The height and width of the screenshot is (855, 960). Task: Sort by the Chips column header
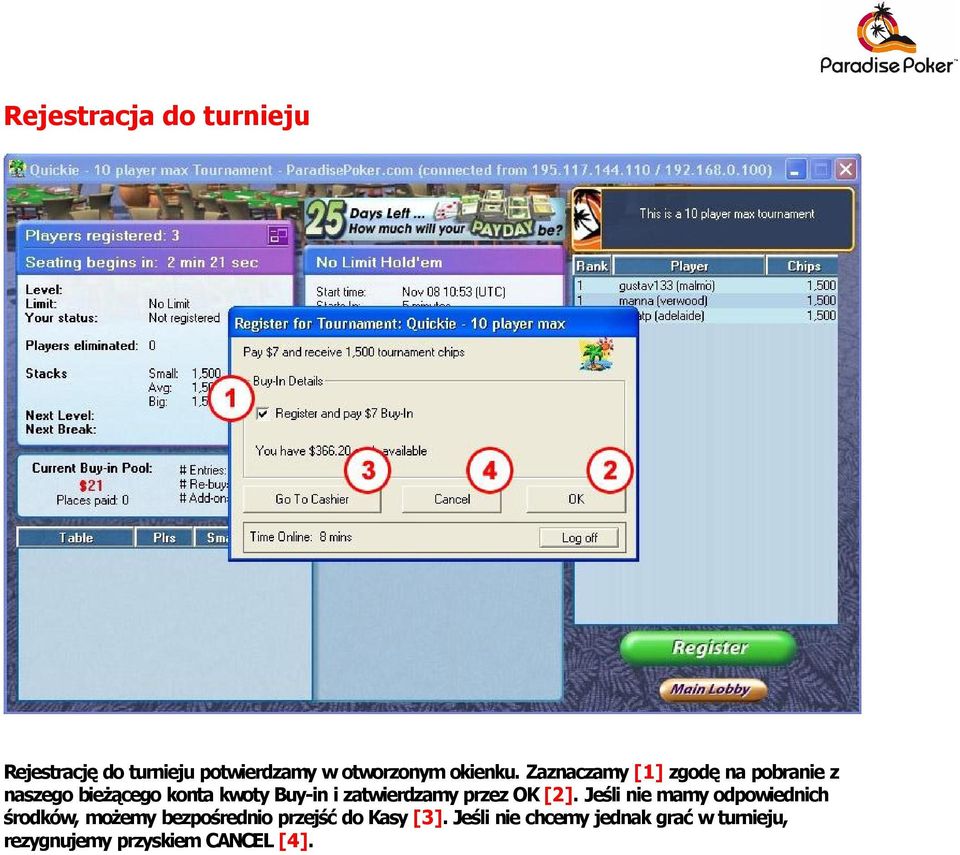coord(803,266)
